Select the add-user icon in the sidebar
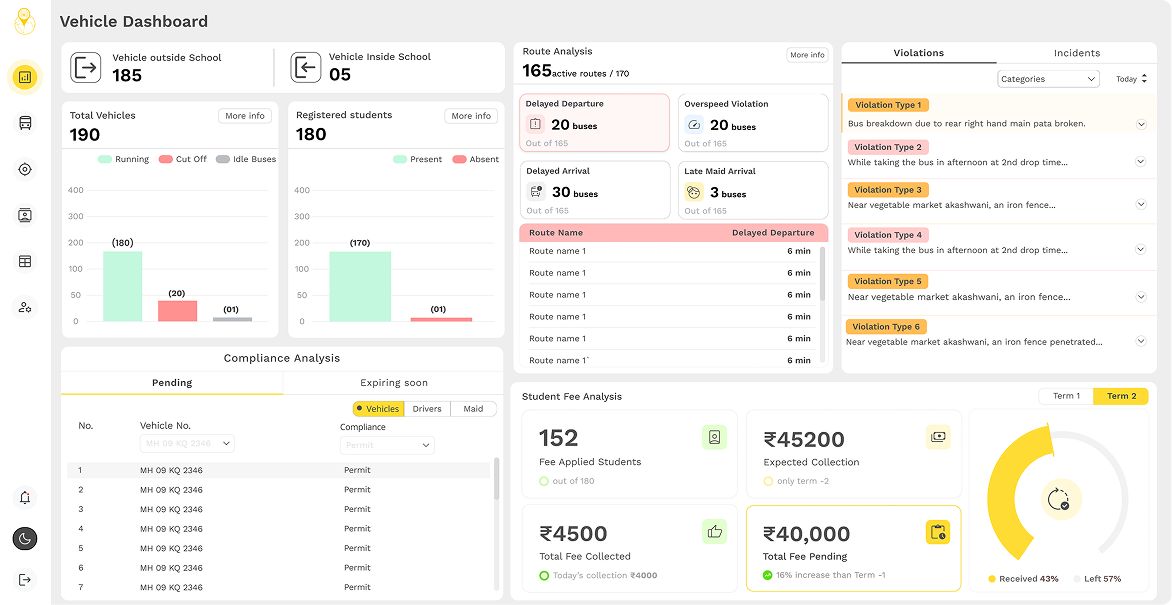The height and width of the screenshot is (605, 1172). click(x=25, y=307)
